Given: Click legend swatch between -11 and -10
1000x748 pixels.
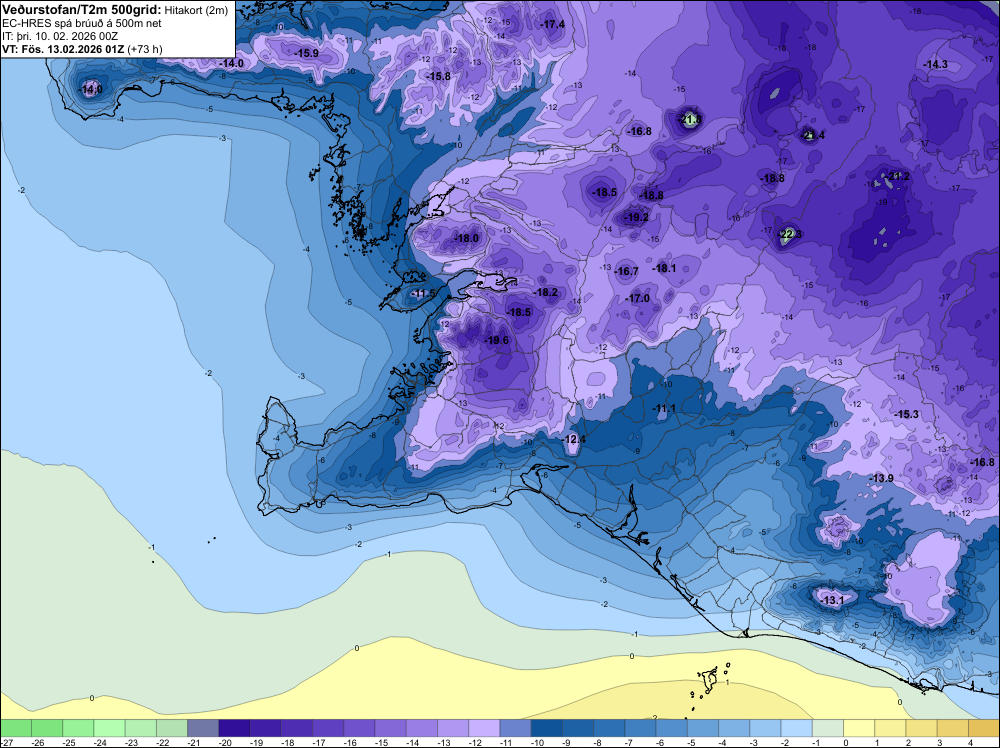Looking at the screenshot, I should [515, 728].
